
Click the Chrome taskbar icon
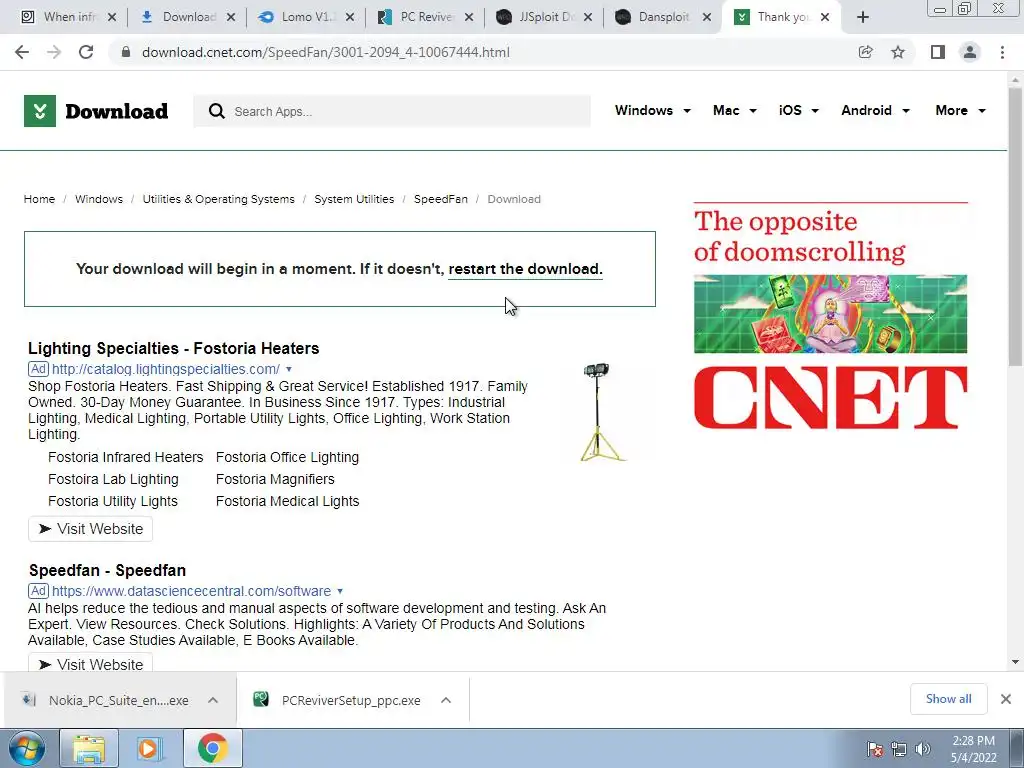[x=212, y=748]
